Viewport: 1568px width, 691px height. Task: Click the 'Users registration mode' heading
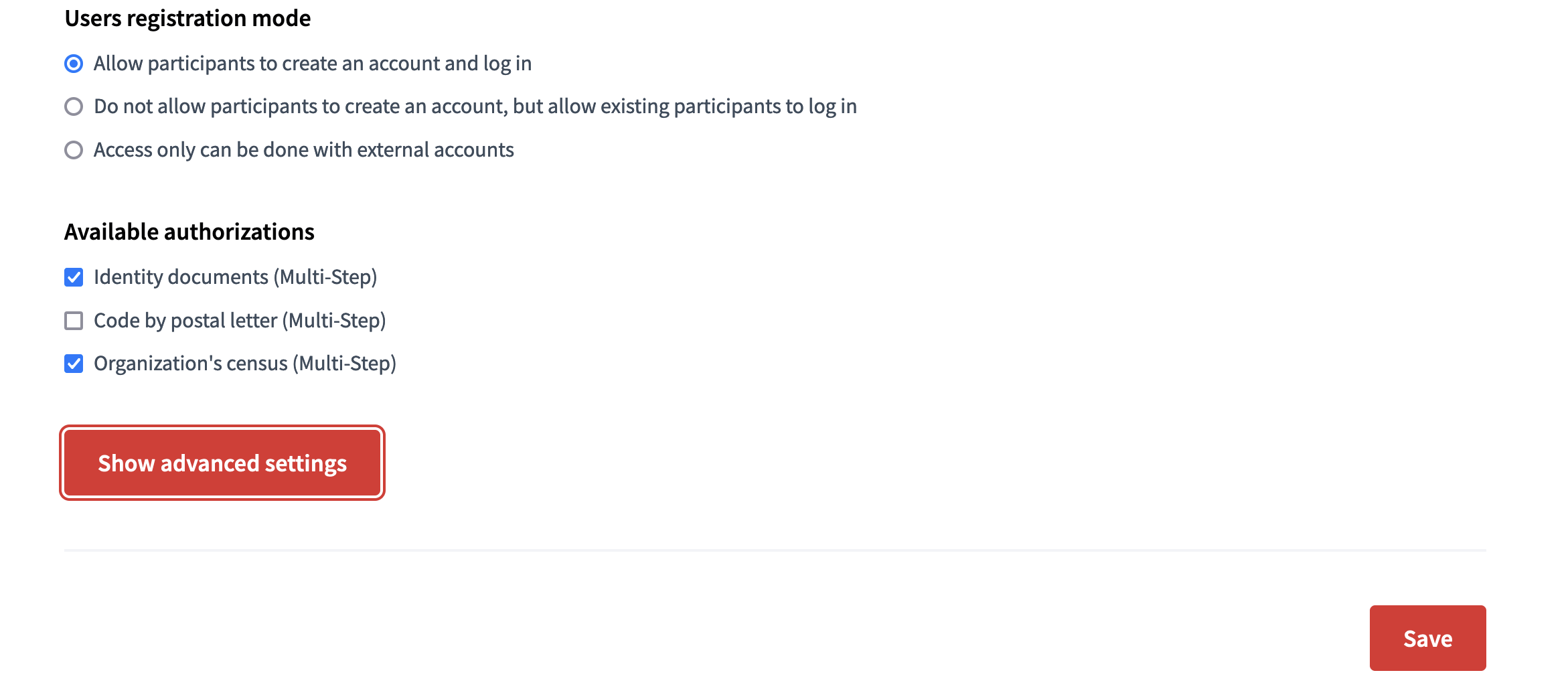[187, 19]
